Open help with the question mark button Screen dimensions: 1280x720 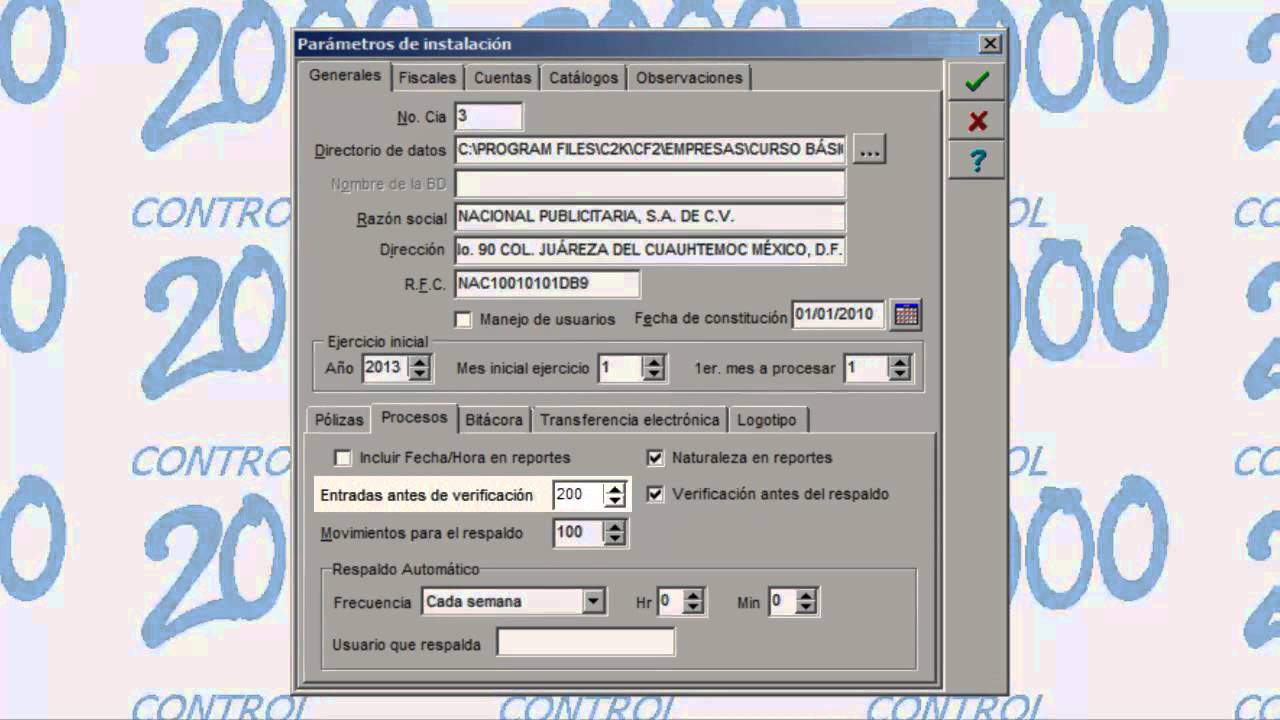977,160
